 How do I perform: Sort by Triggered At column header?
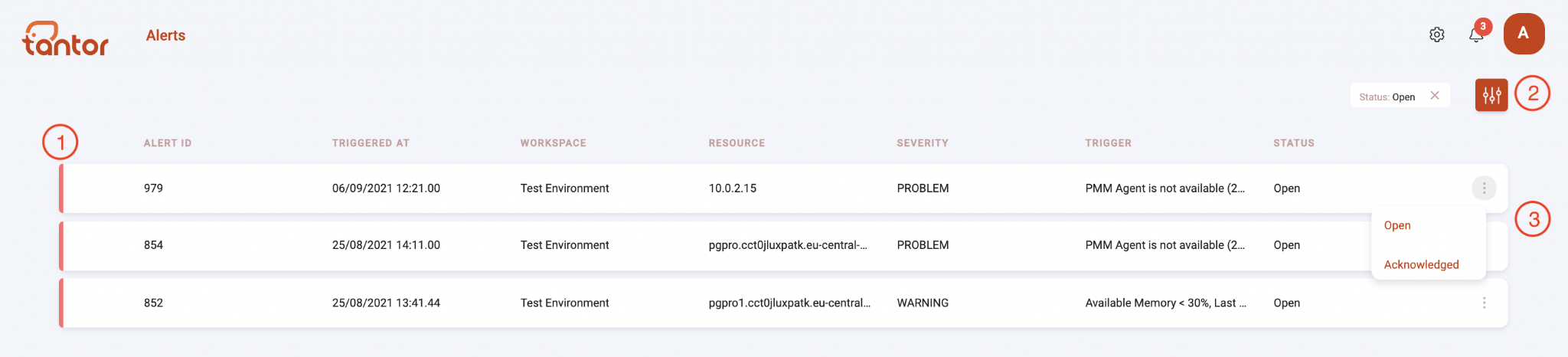click(x=371, y=143)
